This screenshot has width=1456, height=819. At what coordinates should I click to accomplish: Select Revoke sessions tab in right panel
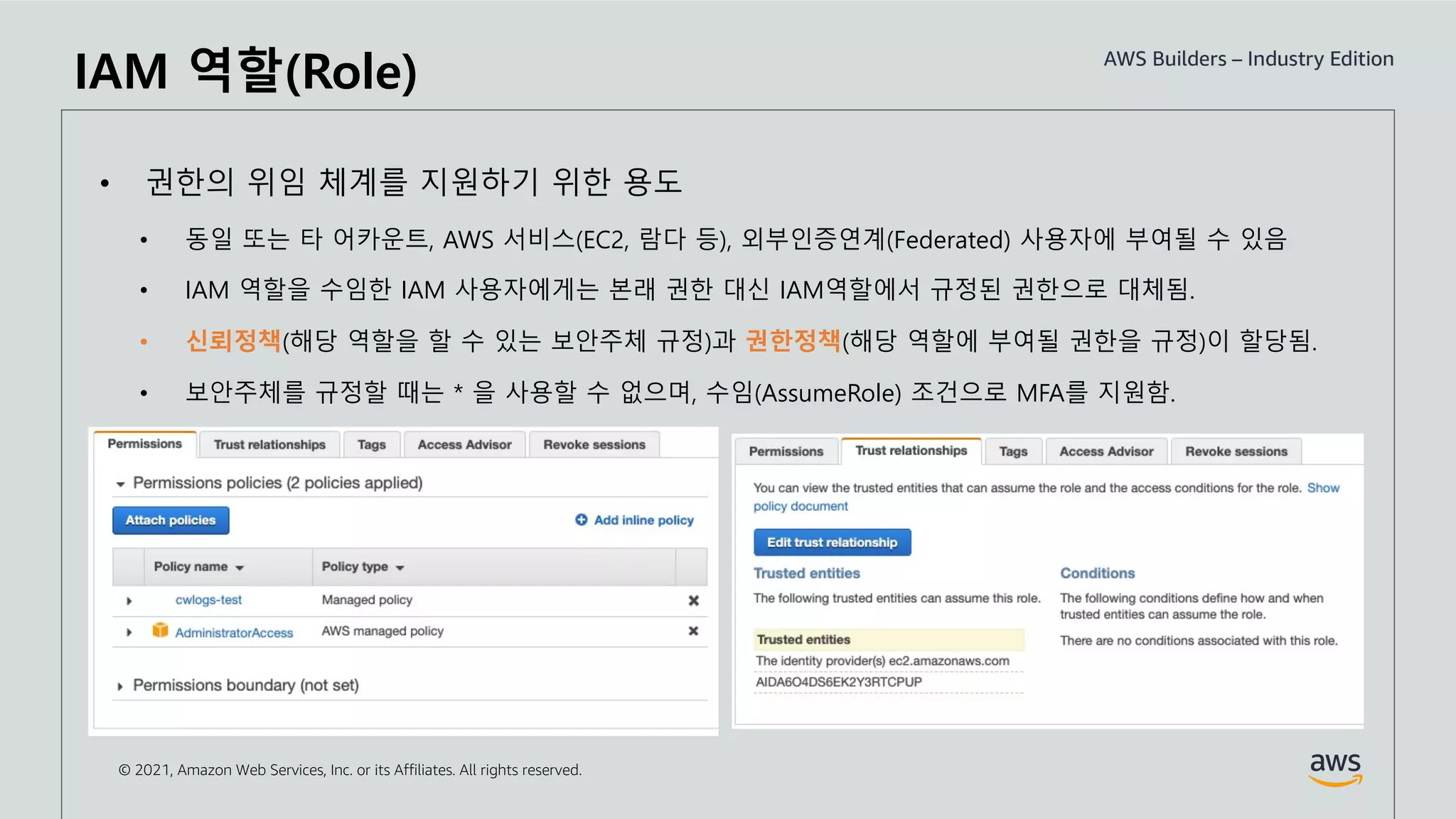[x=1236, y=451]
